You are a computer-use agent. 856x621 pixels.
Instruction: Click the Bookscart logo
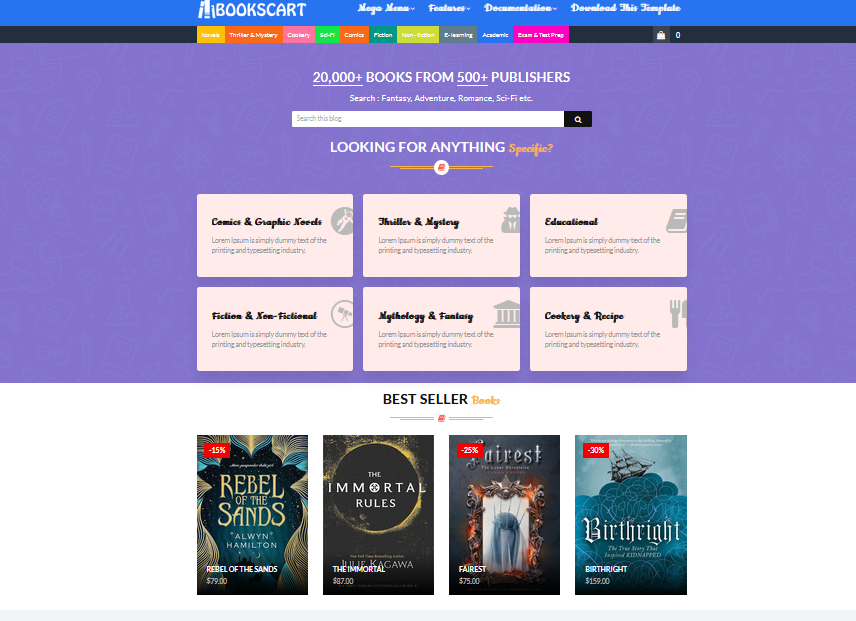click(252, 9)
